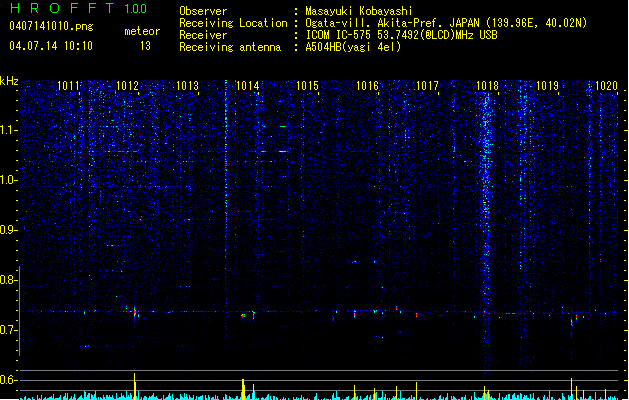The image size is (629, 400).
Task: Click time marker 1011
Action: point(68,86)
